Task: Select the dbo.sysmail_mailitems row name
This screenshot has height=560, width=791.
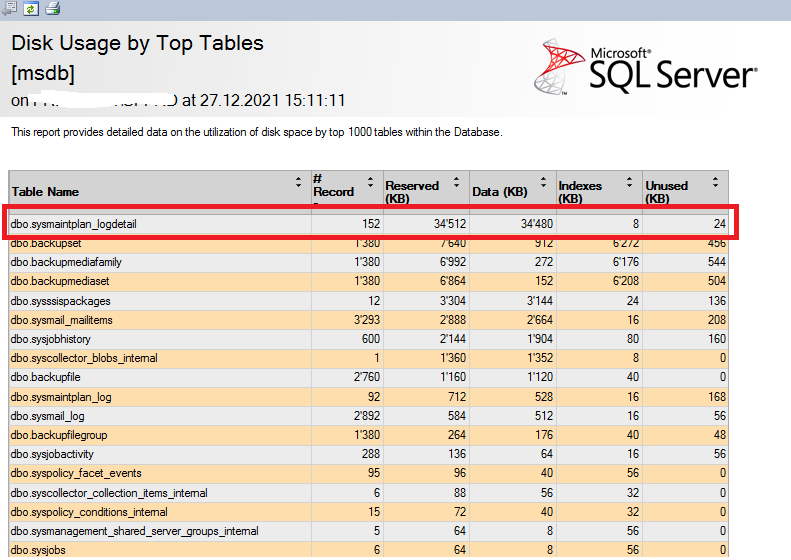Action: [x=62, y=320]
